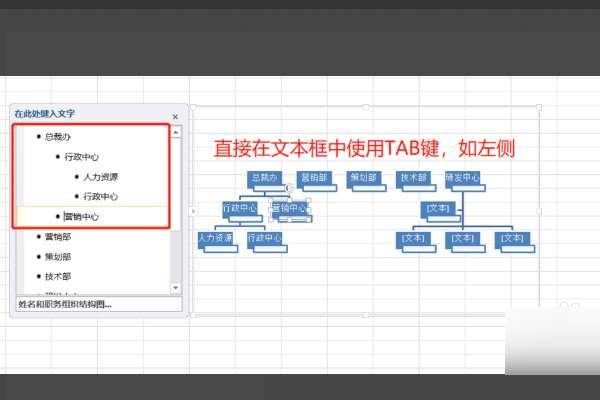
Task: Place the cursor in the 营销中心 bullet line
Action: click(x=82, y=217)
